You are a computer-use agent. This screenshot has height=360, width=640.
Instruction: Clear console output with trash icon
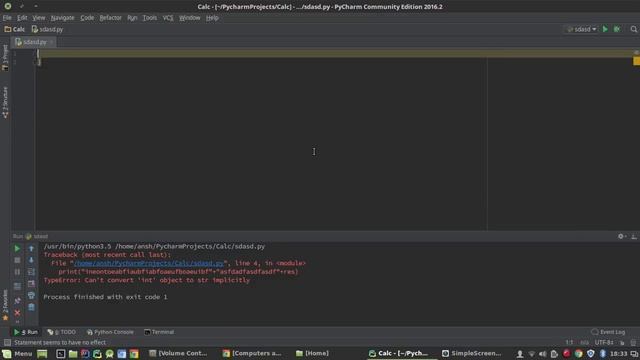[31, 307]
